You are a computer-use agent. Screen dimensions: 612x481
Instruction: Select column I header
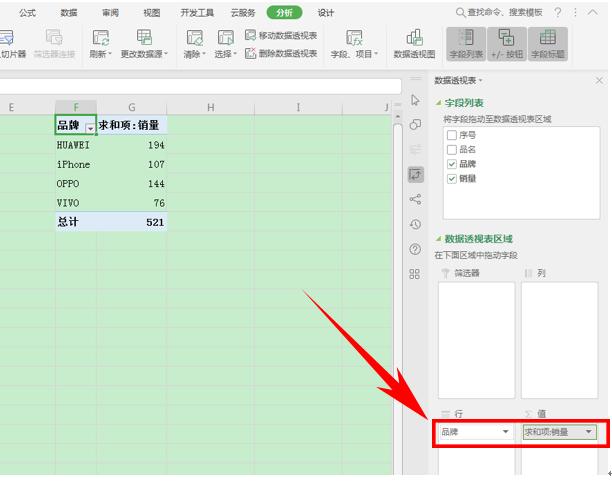[x=298, y=107]
